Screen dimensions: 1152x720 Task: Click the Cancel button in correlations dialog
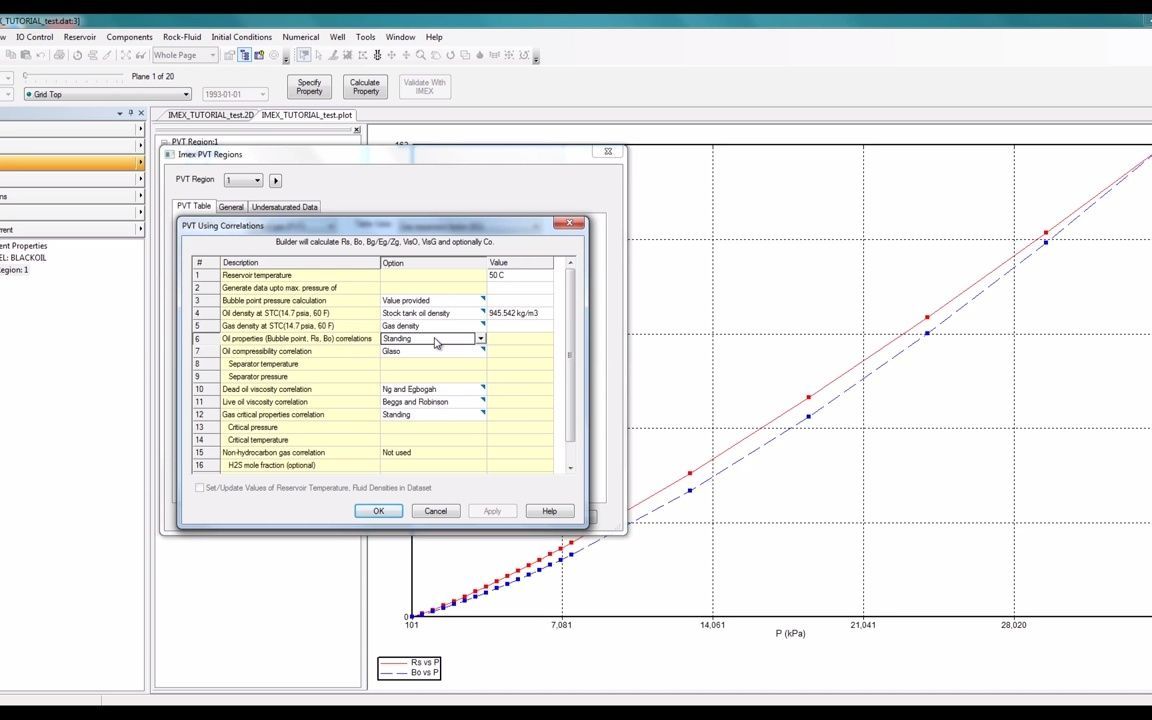point(436,511)
